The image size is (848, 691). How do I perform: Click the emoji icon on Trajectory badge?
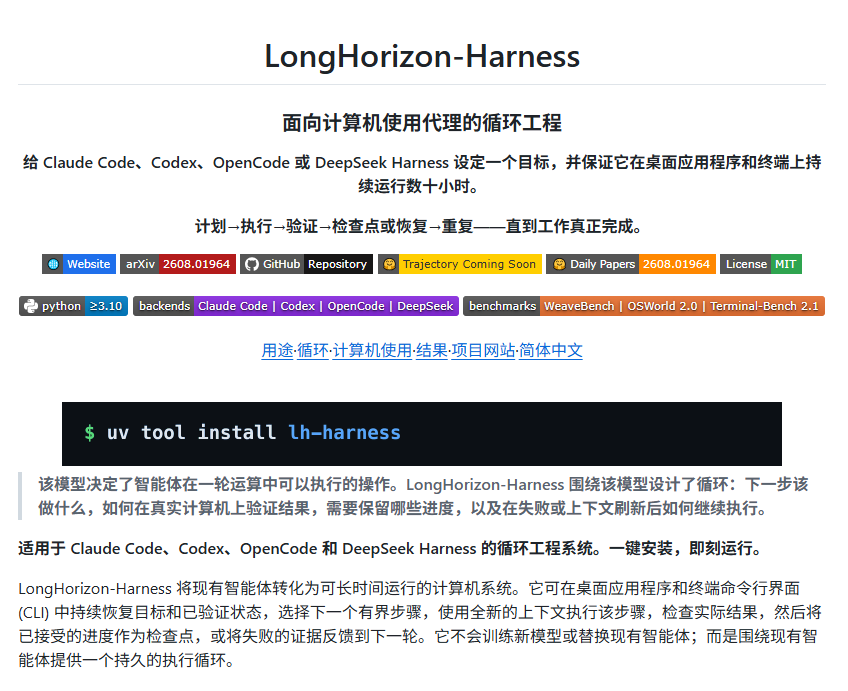tap(389, 264)
